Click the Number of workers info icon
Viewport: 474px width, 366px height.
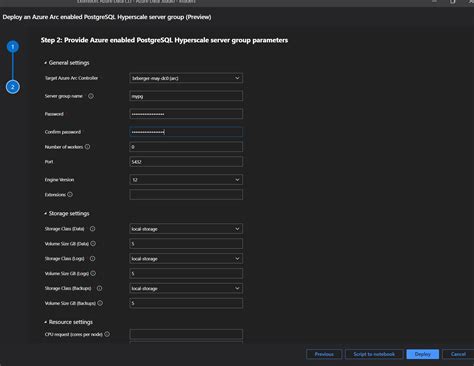point(87,147)
